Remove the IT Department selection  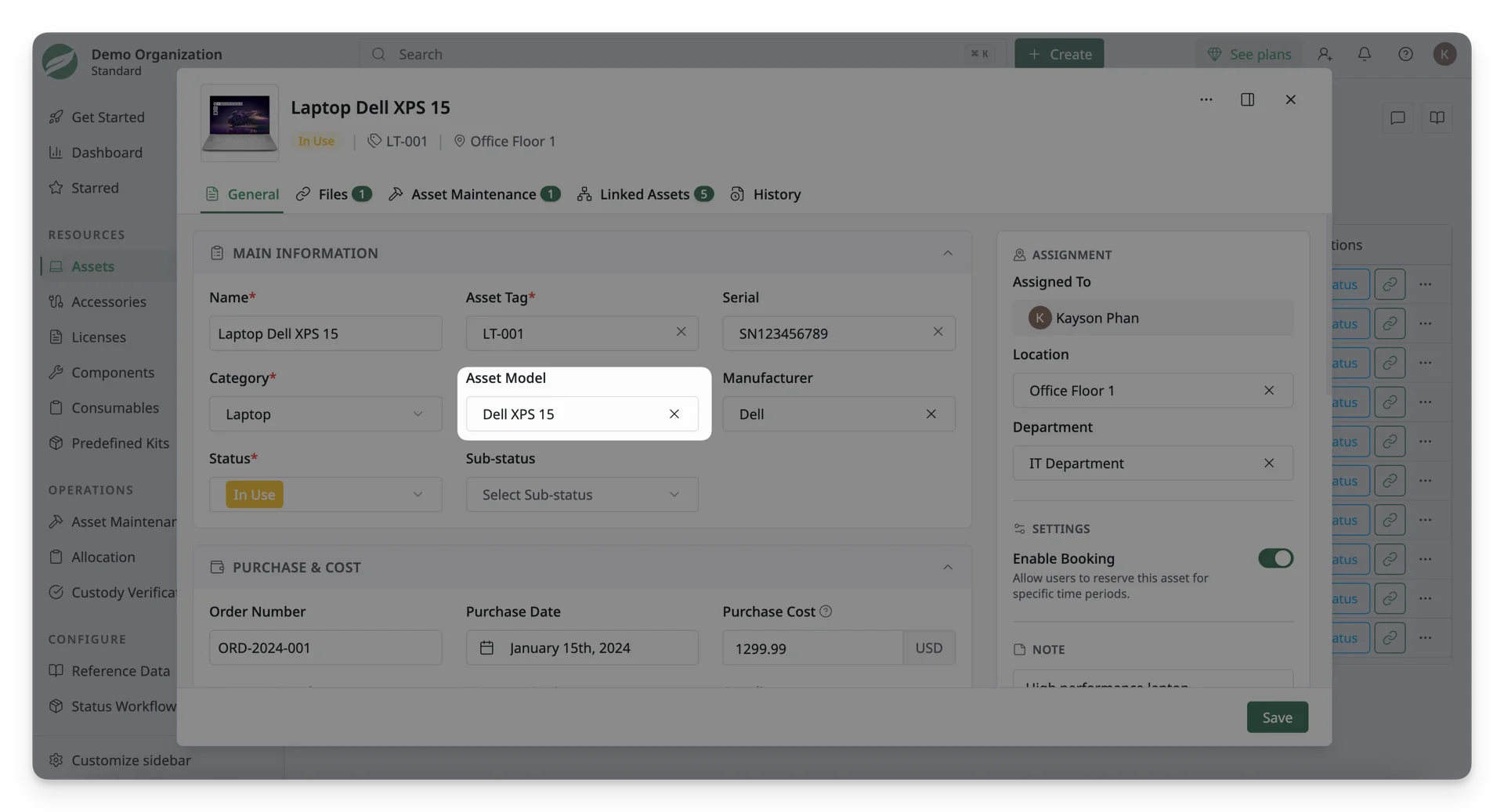tap(1268, 463)
